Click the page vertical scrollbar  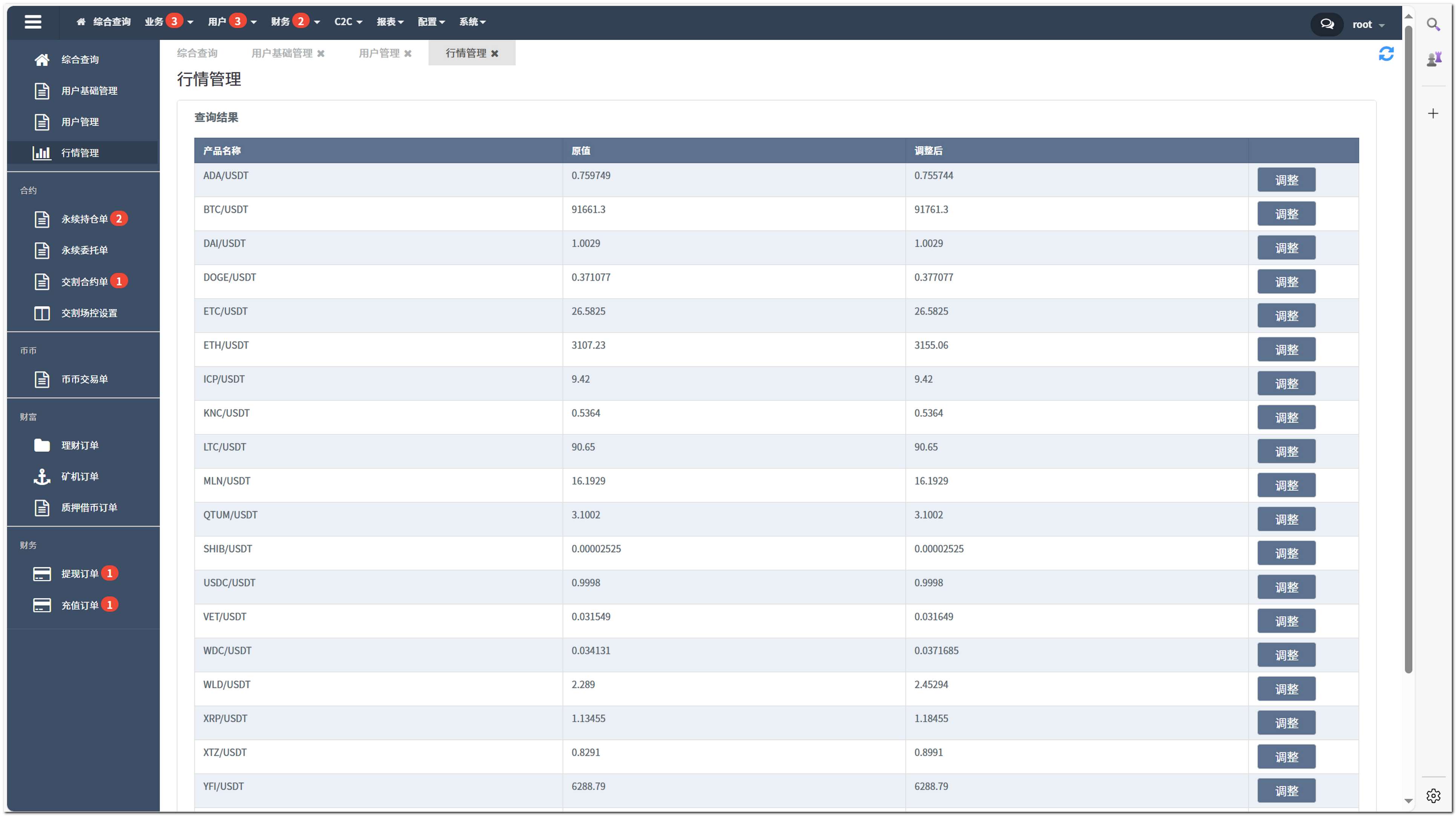[1408, 351]
